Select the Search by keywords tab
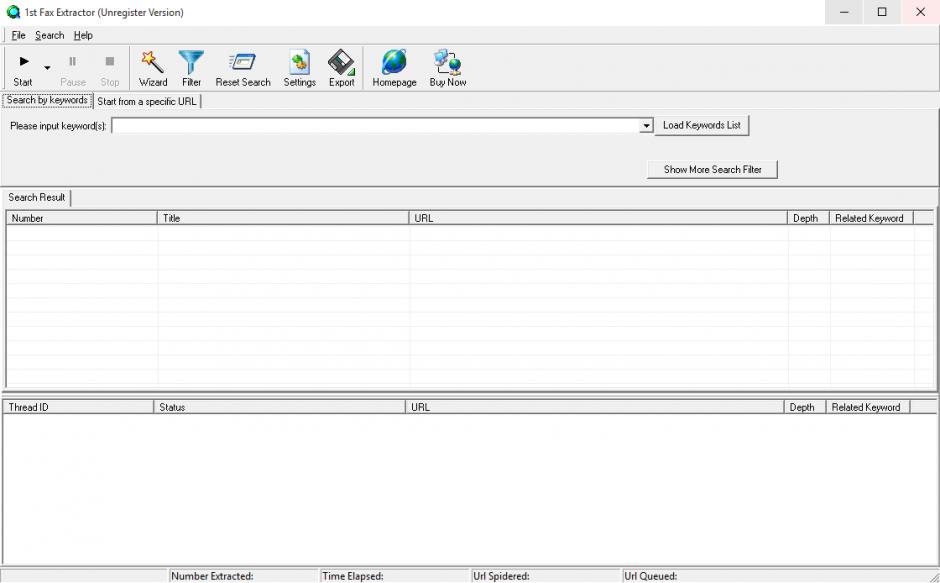 tap(47, 100)
